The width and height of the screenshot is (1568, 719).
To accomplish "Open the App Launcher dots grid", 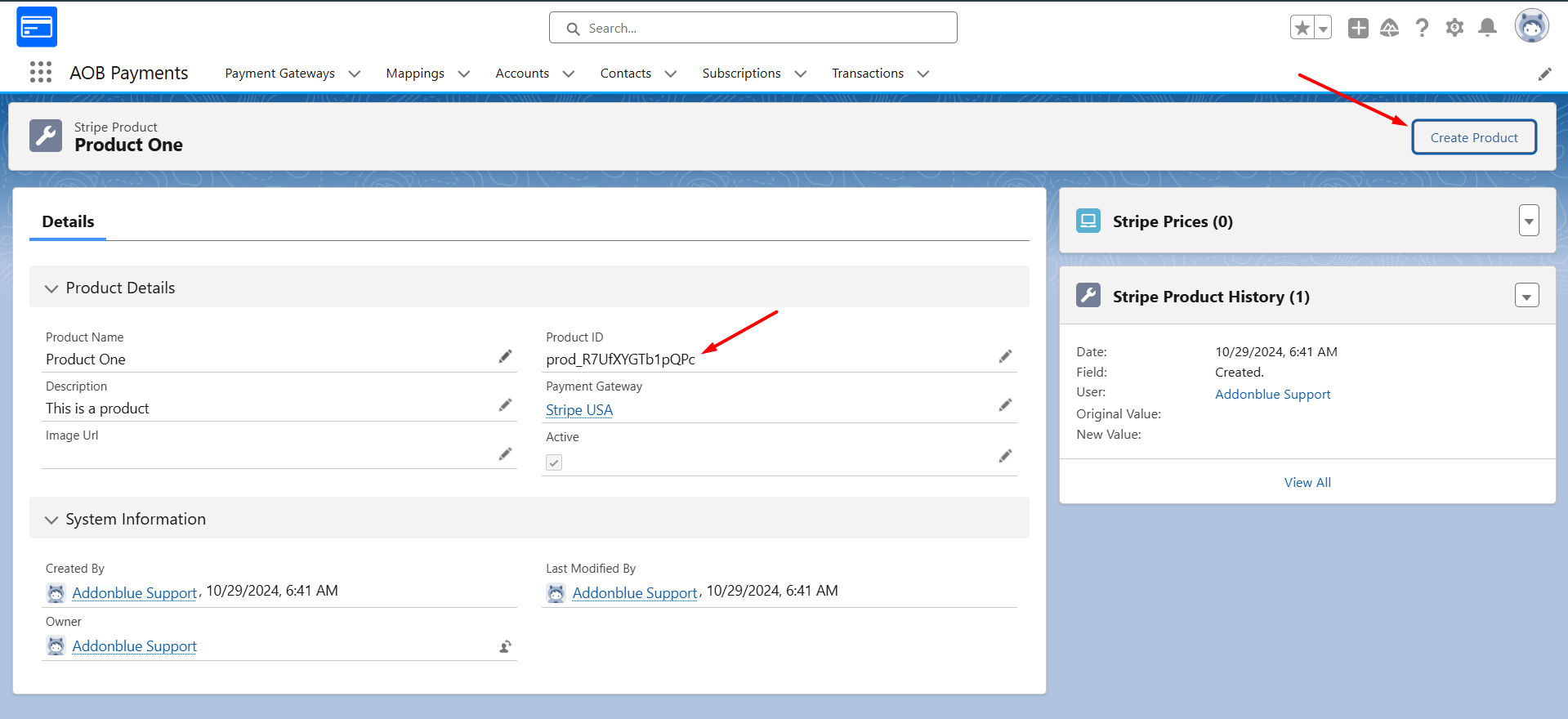I will click(41, 73).
